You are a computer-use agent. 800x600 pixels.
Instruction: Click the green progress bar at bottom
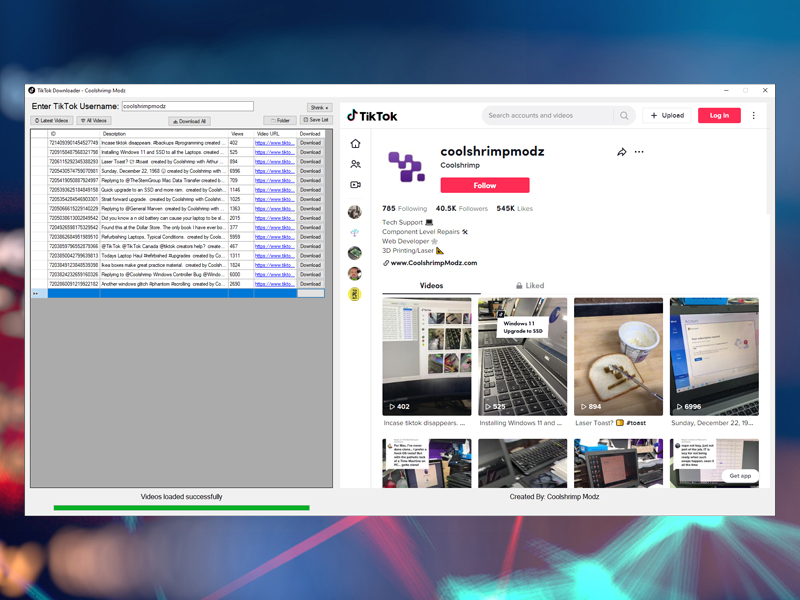pos(181,508)
